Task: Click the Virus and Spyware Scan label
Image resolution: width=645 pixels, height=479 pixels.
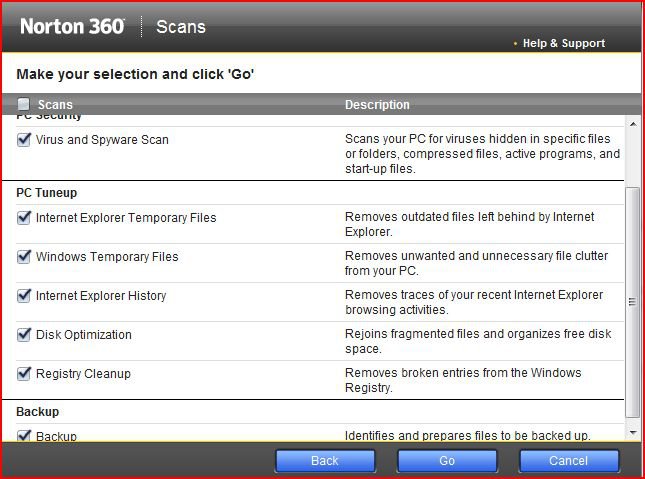Action: click(x=102, y=140)
